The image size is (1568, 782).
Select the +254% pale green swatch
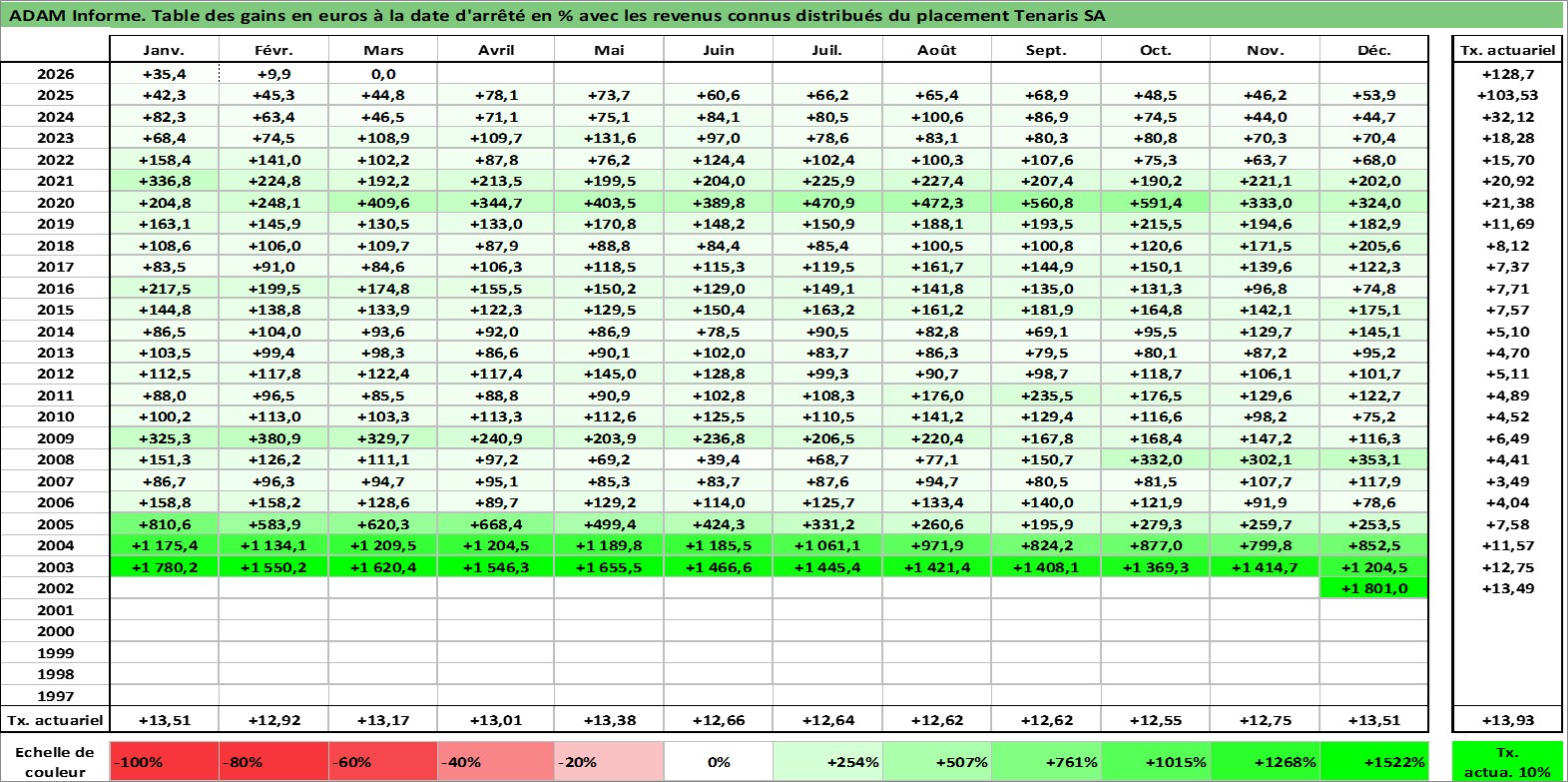click(827, 761)
